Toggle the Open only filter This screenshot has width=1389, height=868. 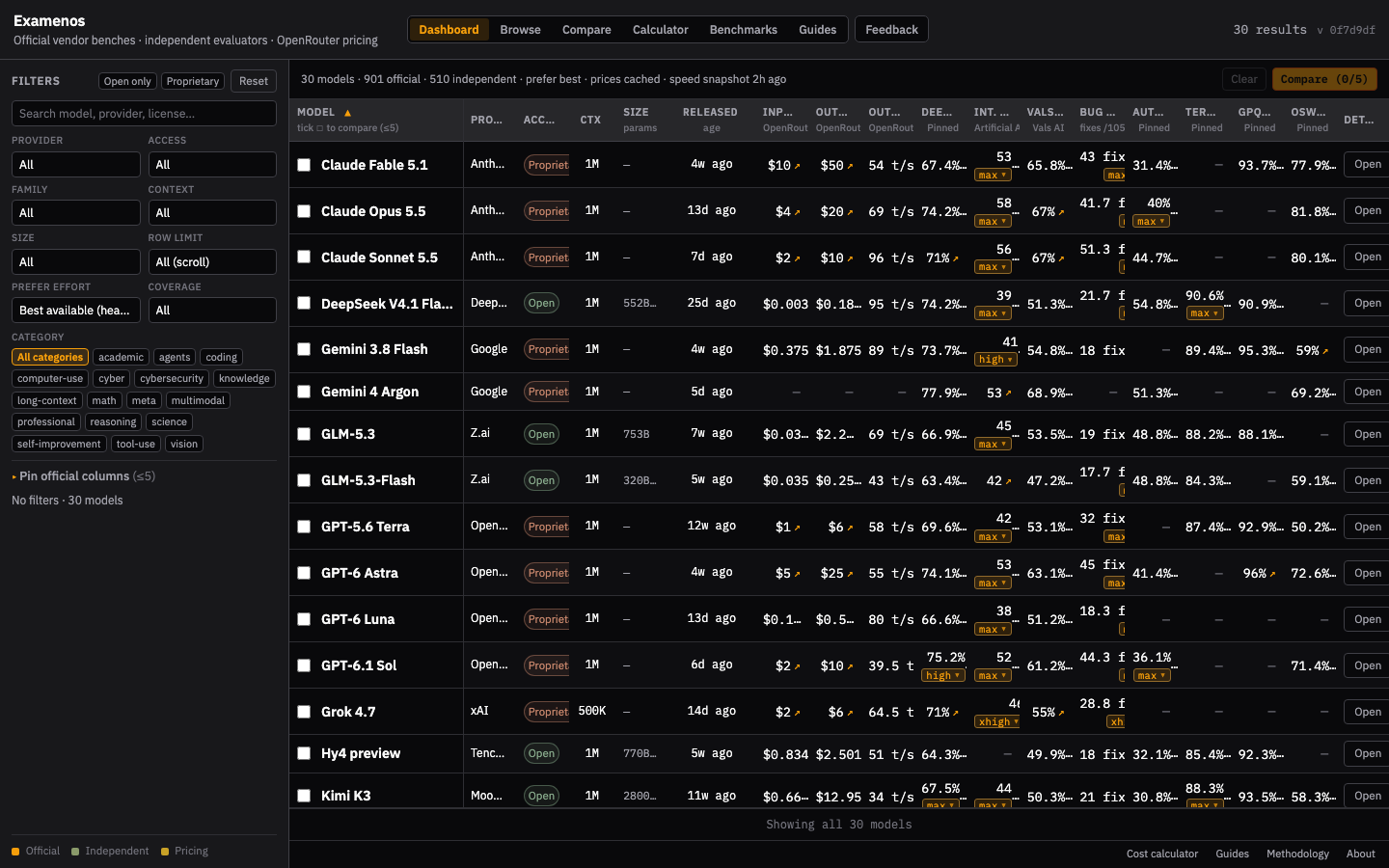[x=127, y=81]
